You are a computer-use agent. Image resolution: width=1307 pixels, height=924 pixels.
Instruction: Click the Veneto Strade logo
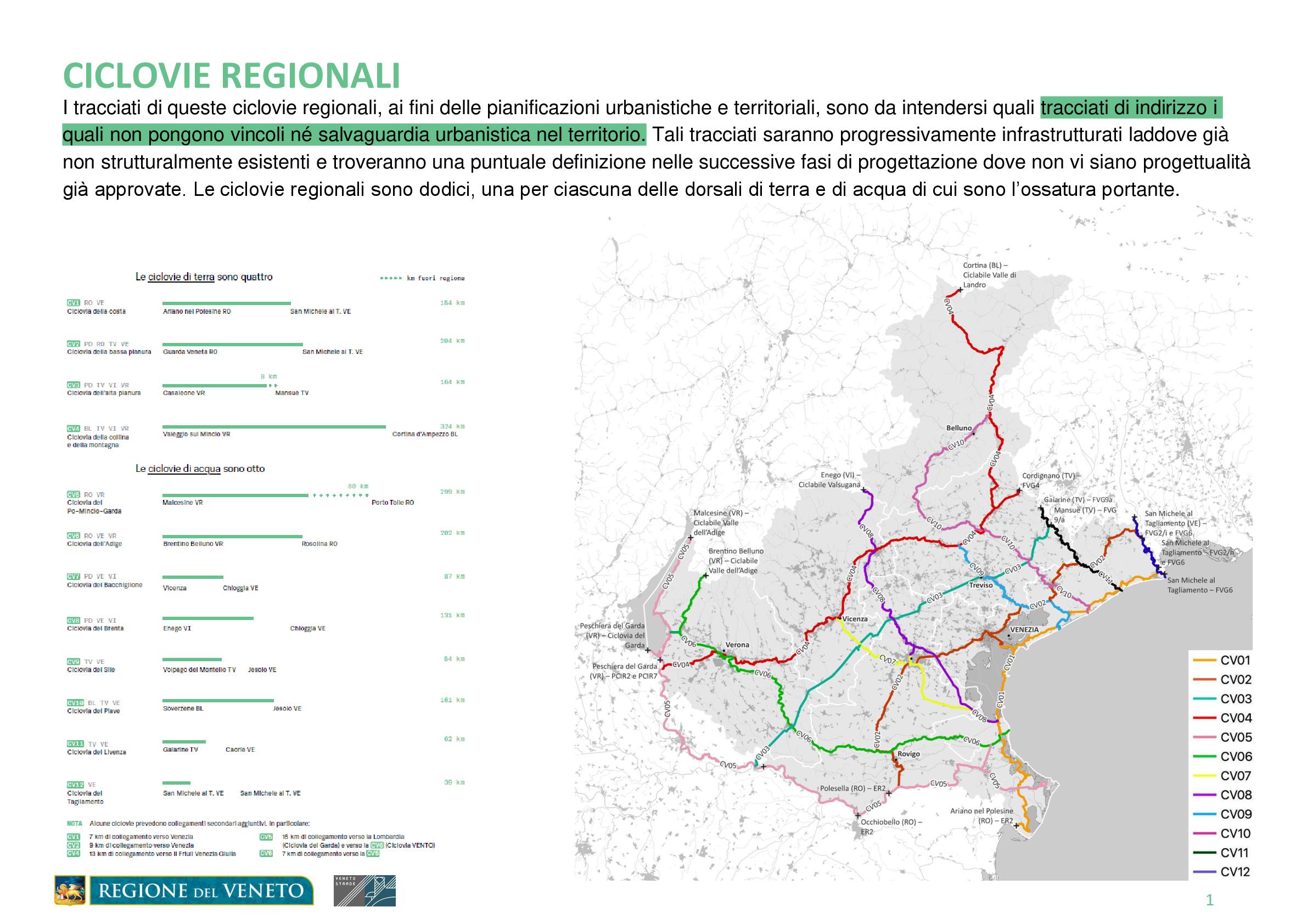tap(364, 891)
